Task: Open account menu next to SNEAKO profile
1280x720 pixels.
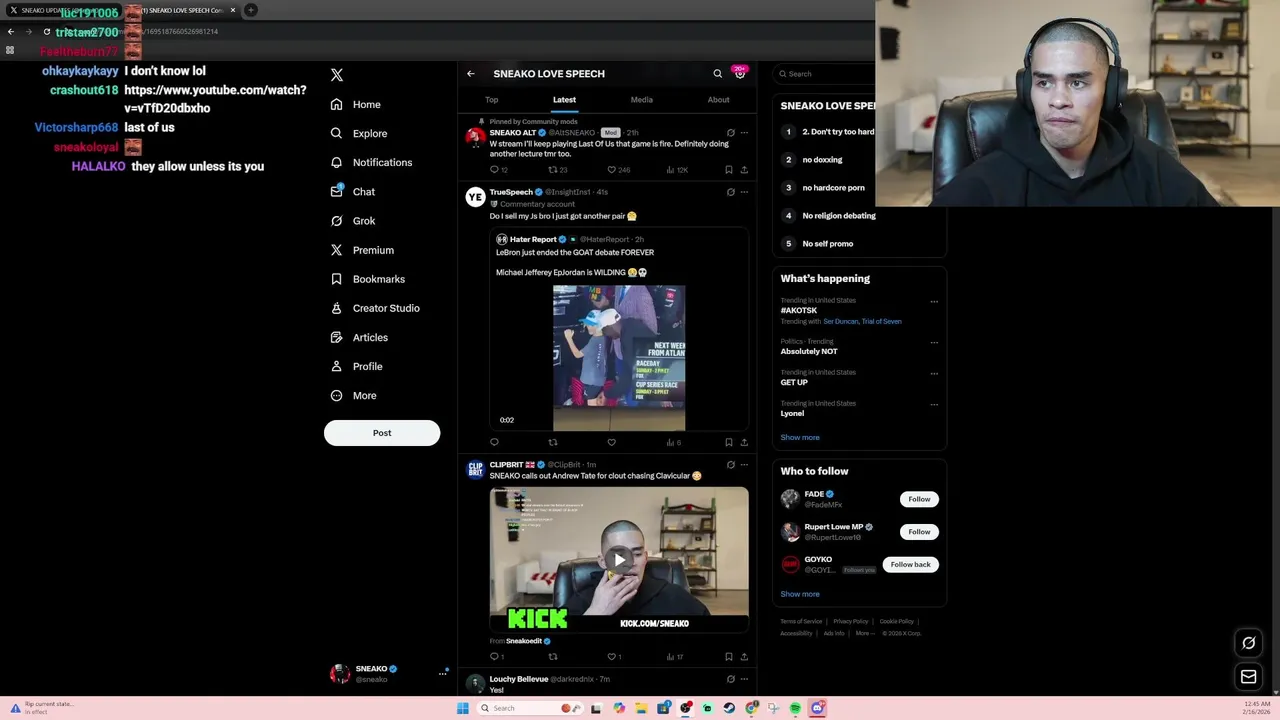Action: (x=442, y=674)
